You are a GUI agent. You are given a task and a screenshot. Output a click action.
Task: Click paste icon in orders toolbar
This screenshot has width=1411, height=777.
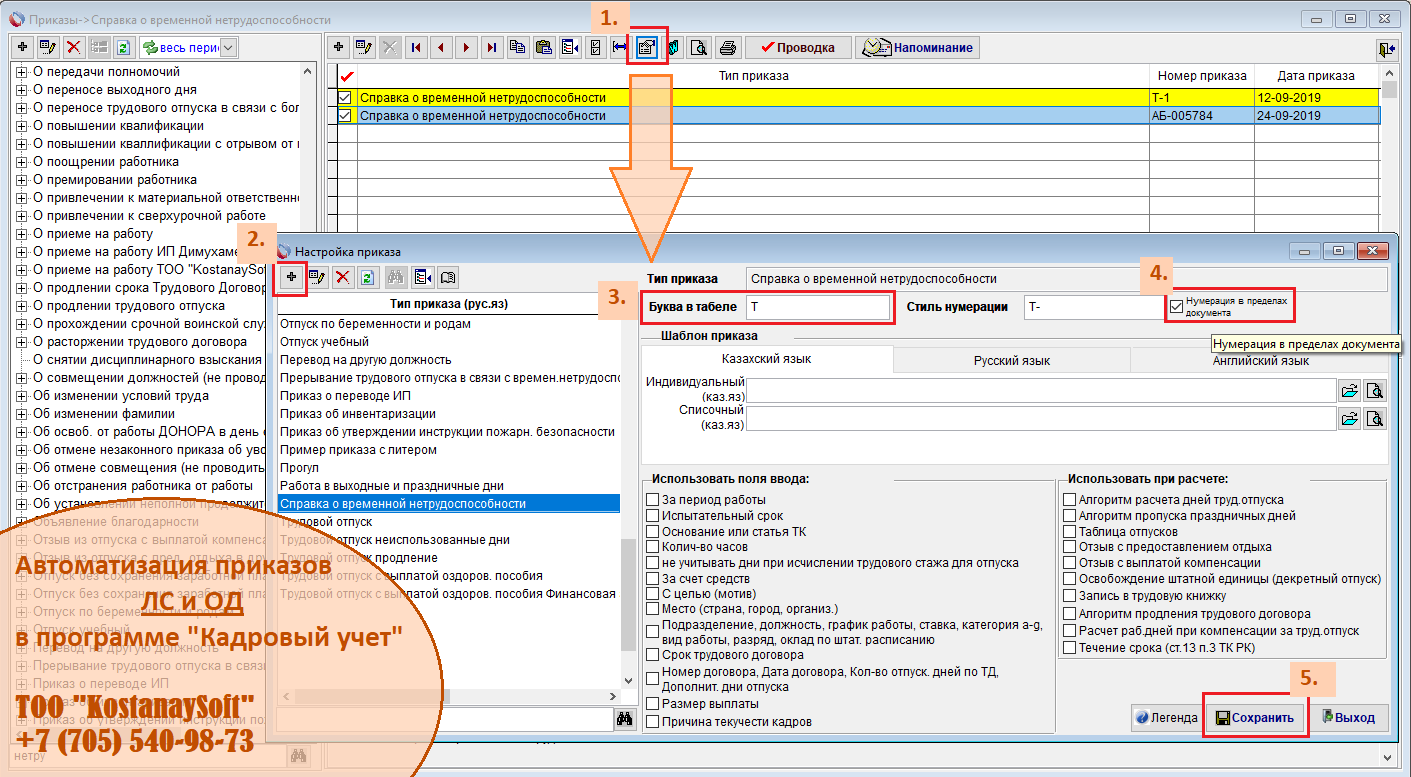tap(543, 47)
